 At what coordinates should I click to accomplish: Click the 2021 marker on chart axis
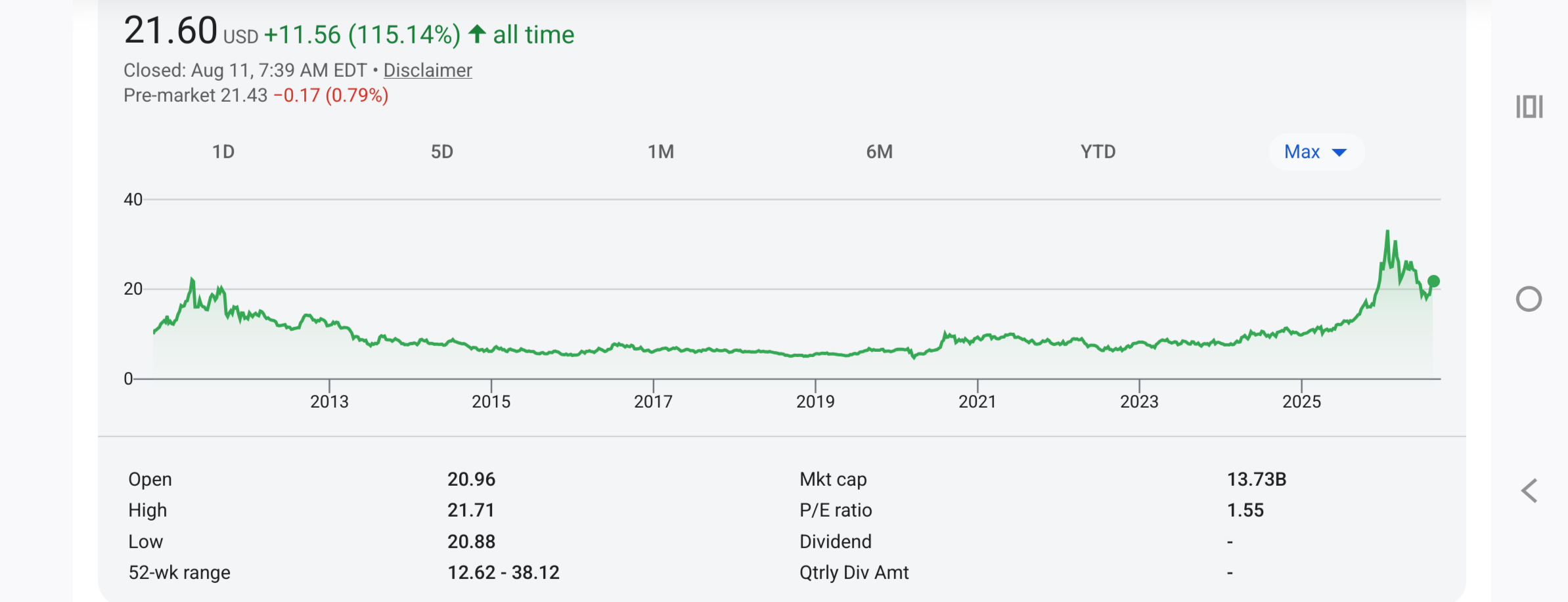977,401
